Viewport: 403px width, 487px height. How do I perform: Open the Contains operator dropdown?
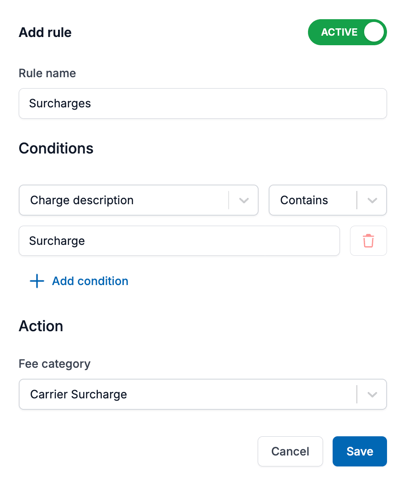tap(328, 200)
